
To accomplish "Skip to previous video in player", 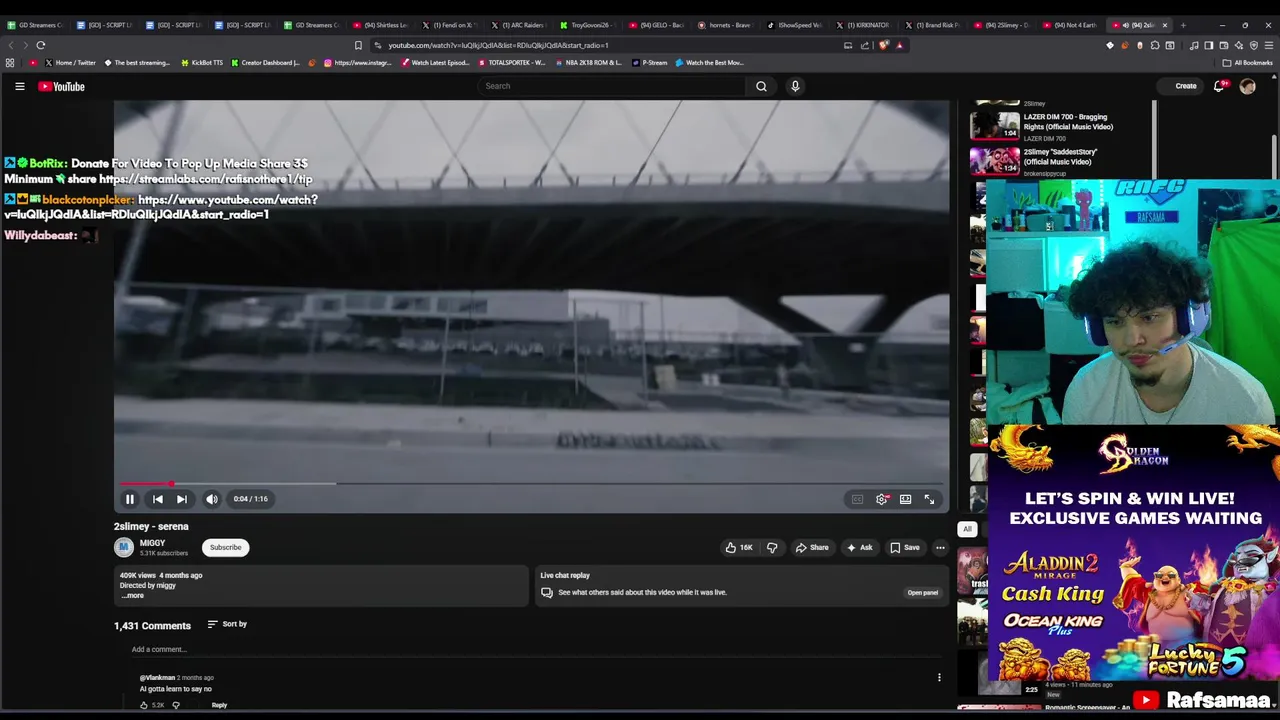I will point(157,499).
